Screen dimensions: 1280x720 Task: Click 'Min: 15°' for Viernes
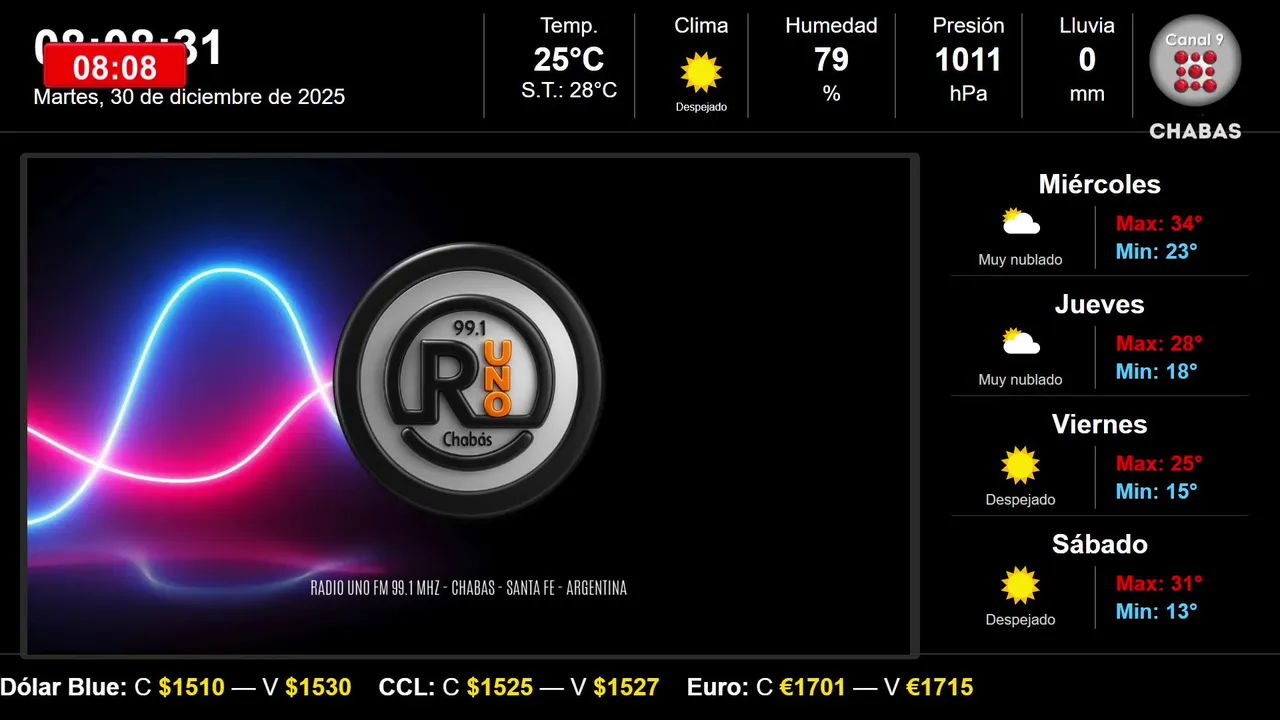tap(1156, 491)
